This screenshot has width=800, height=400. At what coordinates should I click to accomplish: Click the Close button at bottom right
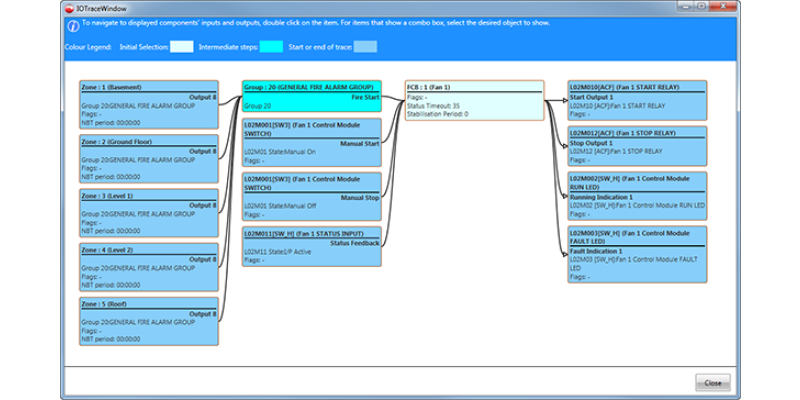pyautogui.click(x=712, y=383)
